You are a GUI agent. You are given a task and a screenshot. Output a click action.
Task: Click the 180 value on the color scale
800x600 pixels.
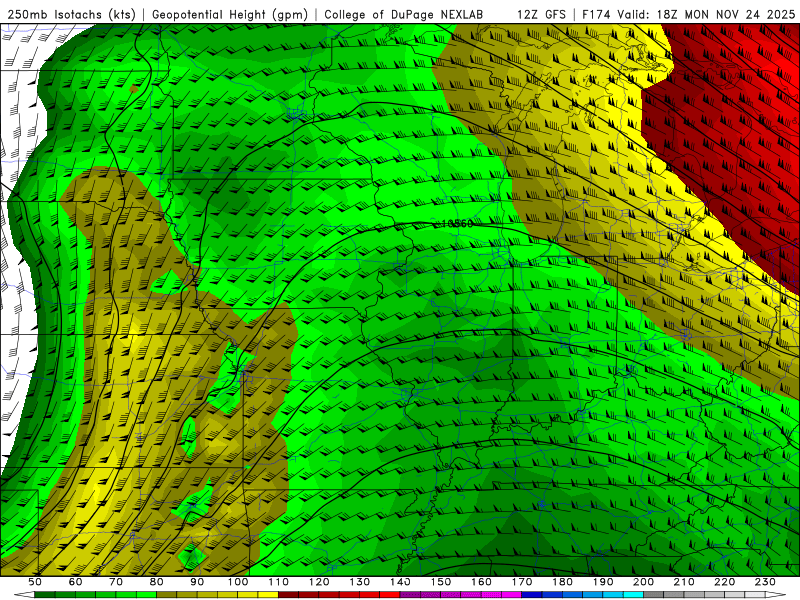click(563, 582)
